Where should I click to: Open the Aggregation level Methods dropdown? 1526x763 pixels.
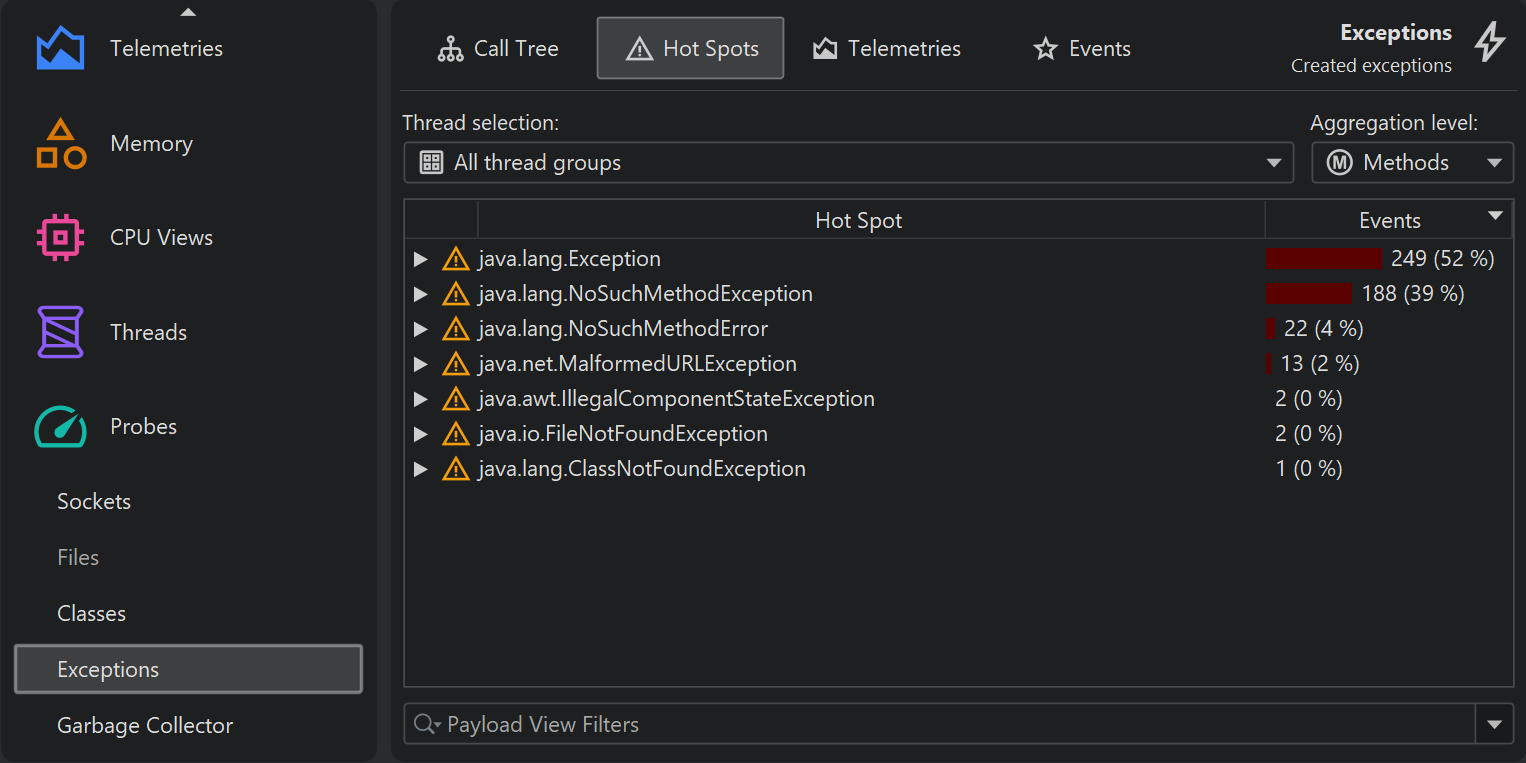[x=1411, y=163]
